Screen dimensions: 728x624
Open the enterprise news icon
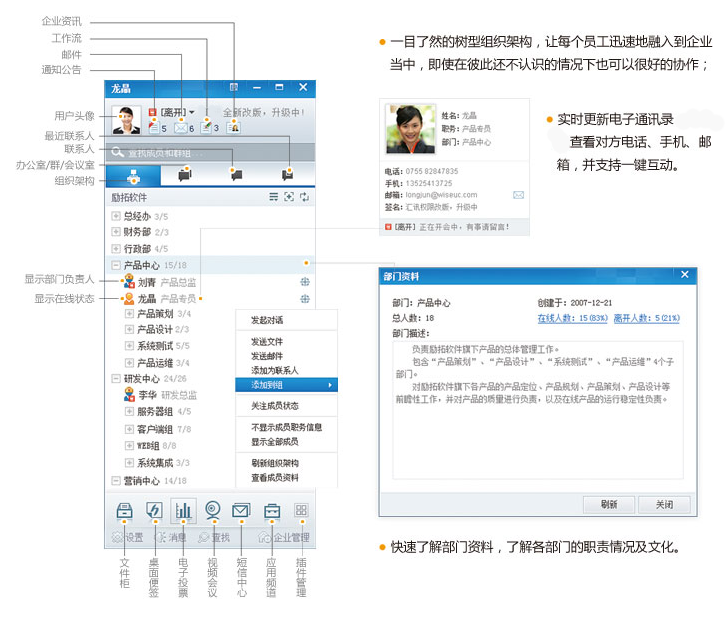[x=233, y=127]
